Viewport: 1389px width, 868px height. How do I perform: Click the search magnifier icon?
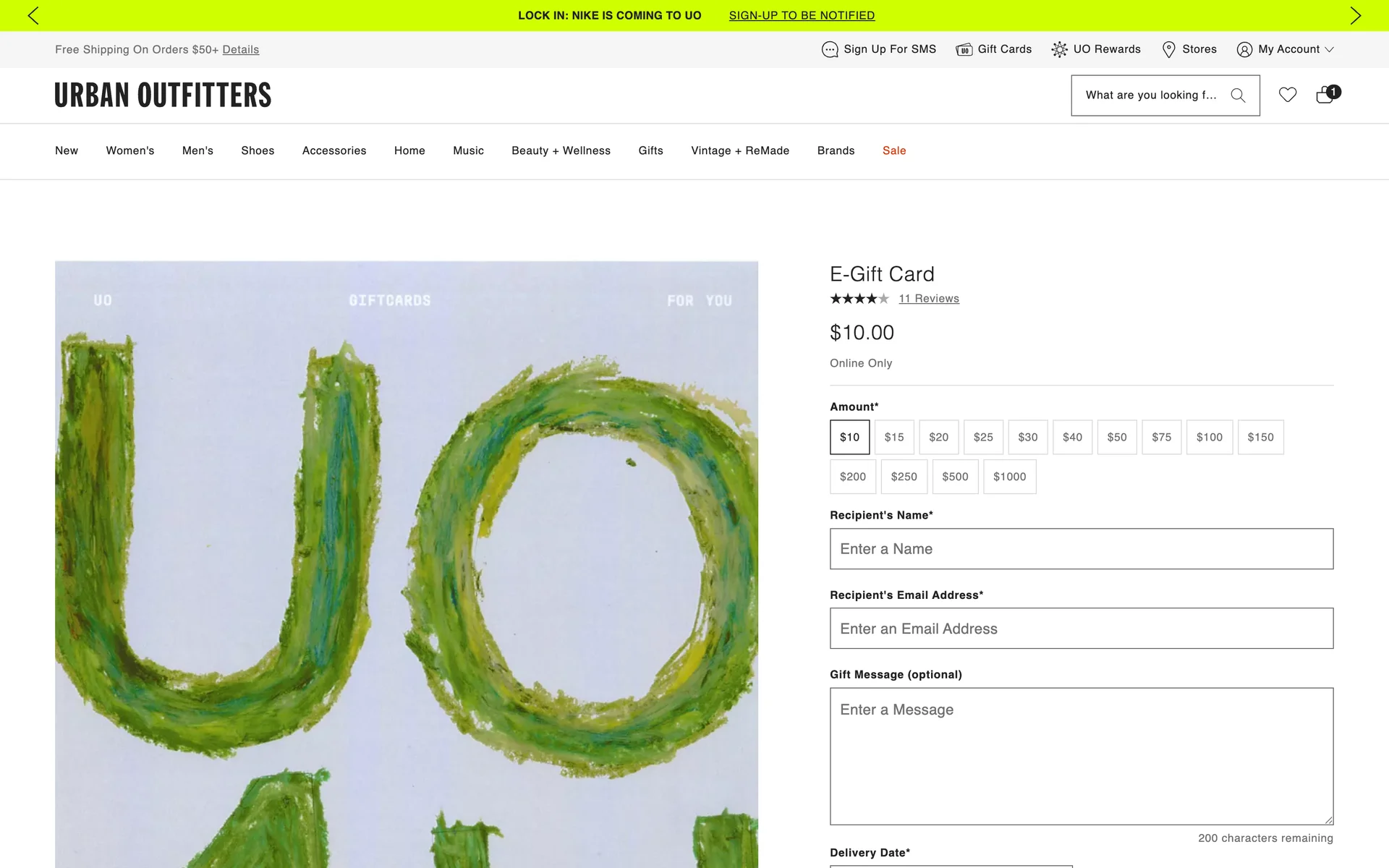1238,95
